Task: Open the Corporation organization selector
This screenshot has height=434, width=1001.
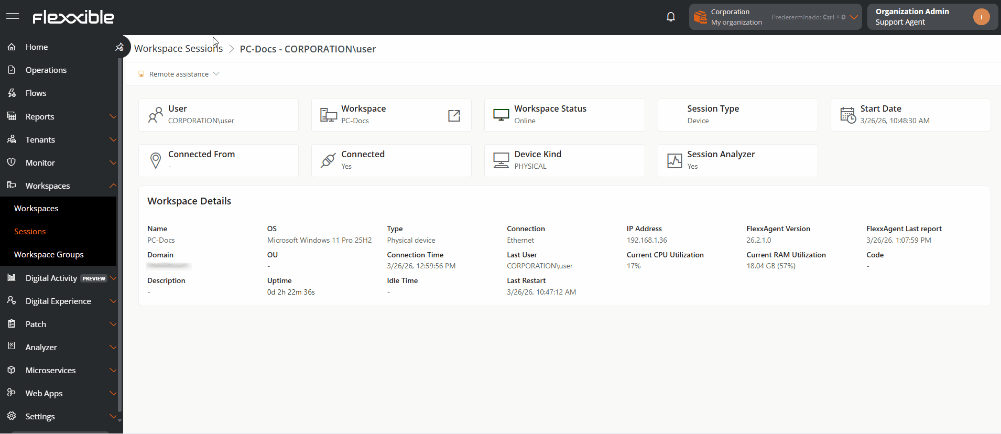Action: click(774, 17)
